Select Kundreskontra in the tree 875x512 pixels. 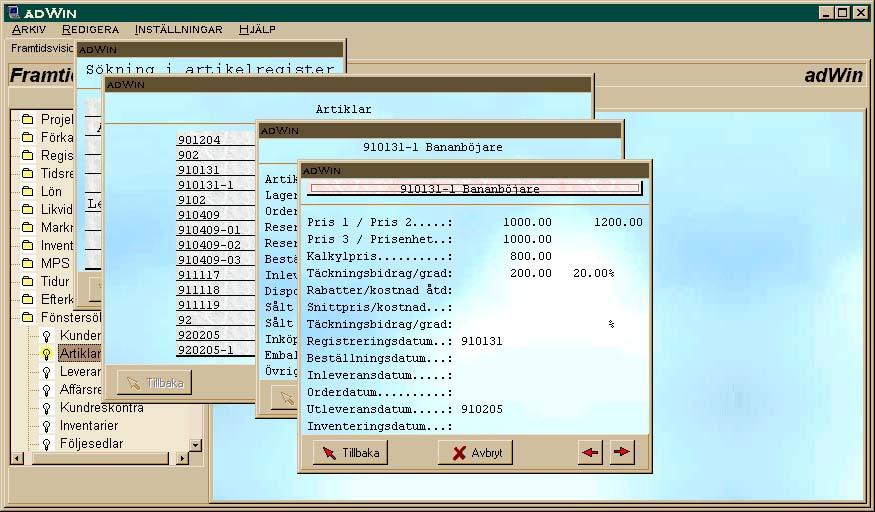(101, 408)
